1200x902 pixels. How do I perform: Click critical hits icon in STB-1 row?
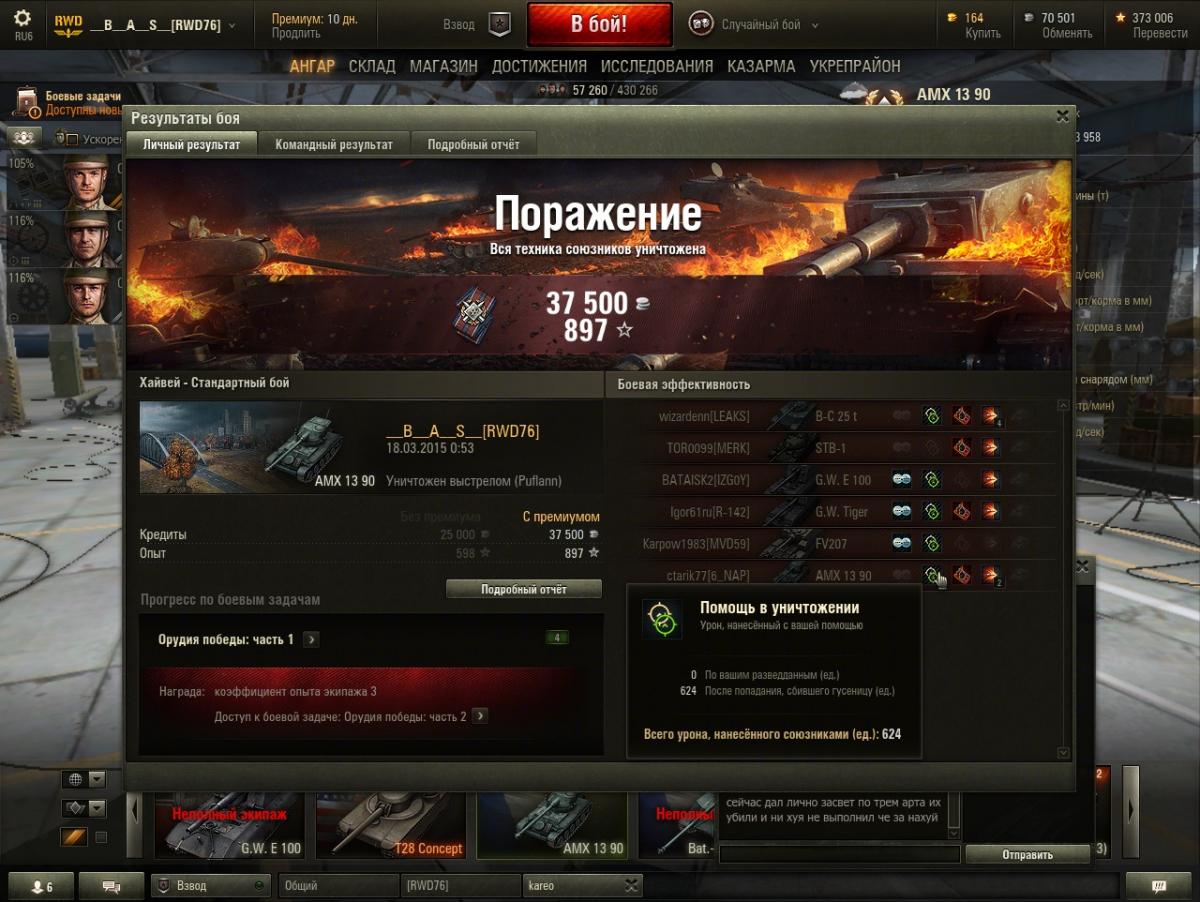(961, 448)
